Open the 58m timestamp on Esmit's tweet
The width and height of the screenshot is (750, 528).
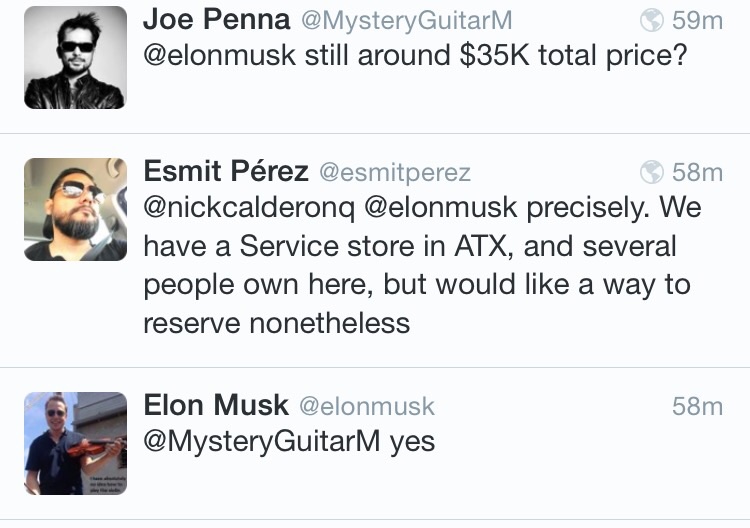697,173
